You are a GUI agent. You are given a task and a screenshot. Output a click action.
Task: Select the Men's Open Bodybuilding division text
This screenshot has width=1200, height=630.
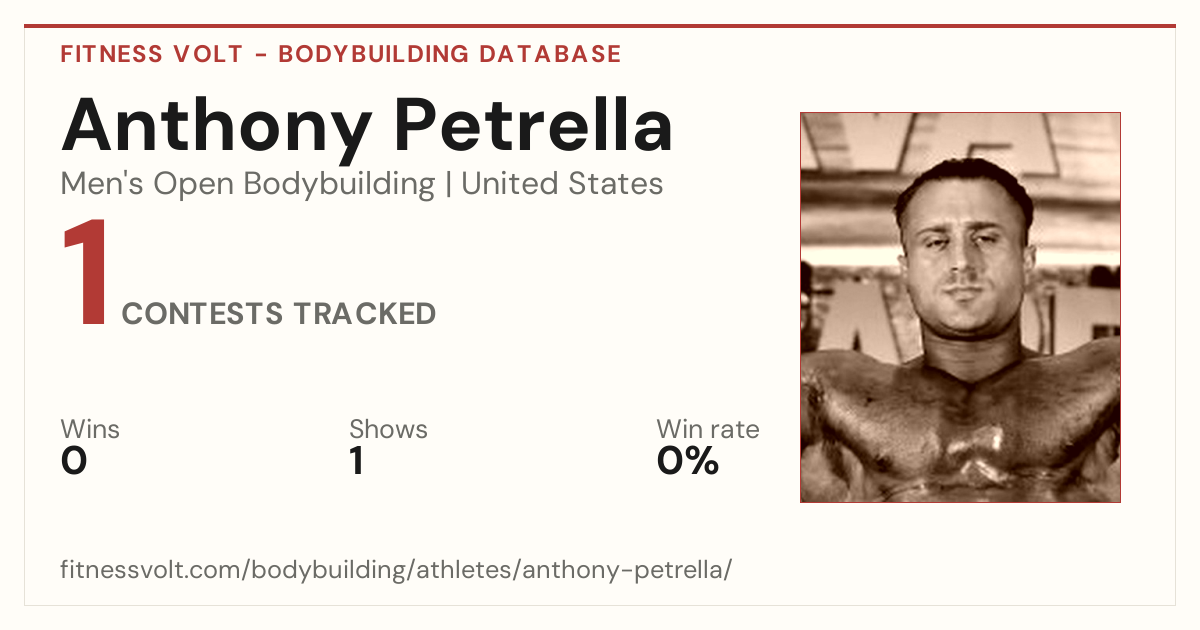(248, 184)
